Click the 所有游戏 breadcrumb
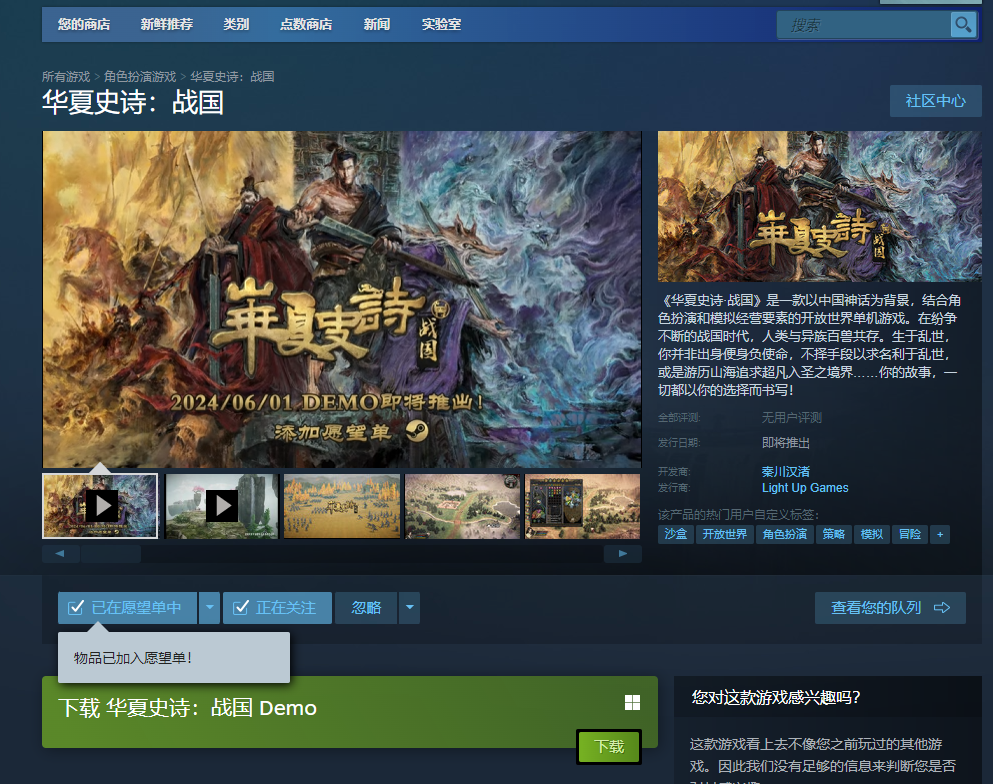 66,77
